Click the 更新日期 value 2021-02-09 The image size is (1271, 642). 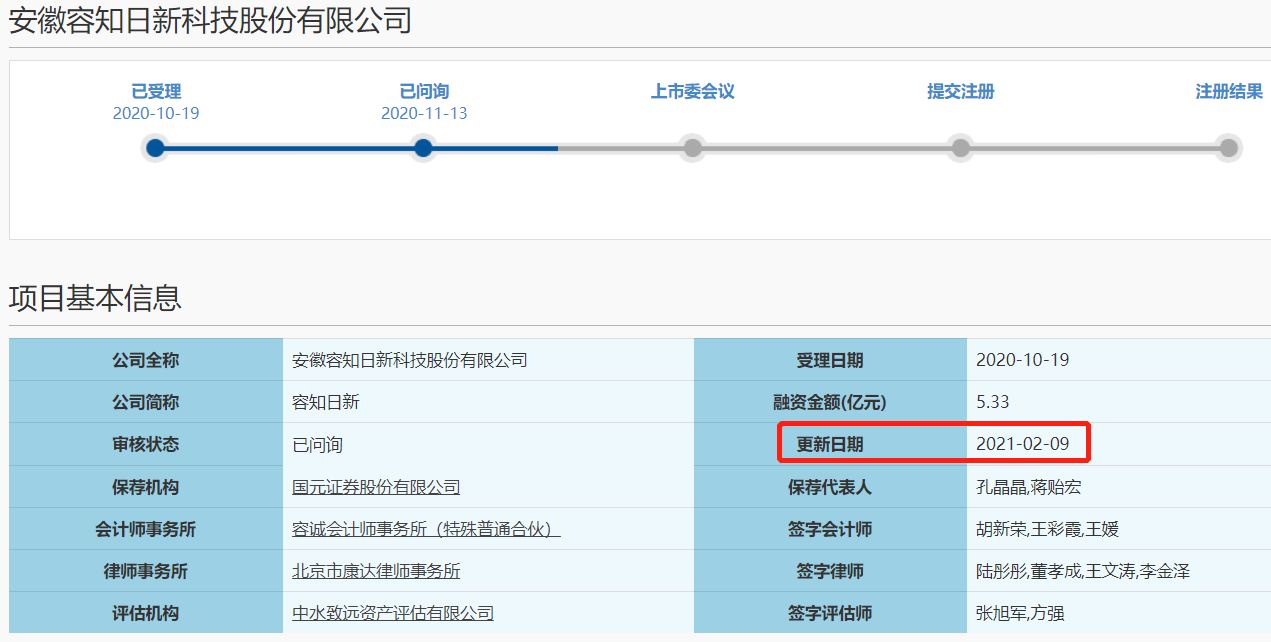tap(1022, 444)
